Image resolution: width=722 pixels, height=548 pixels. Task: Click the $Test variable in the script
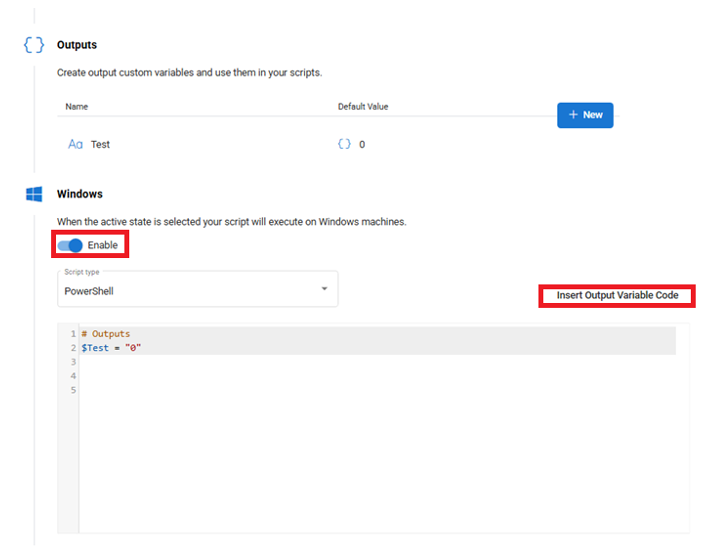point(95,347)
